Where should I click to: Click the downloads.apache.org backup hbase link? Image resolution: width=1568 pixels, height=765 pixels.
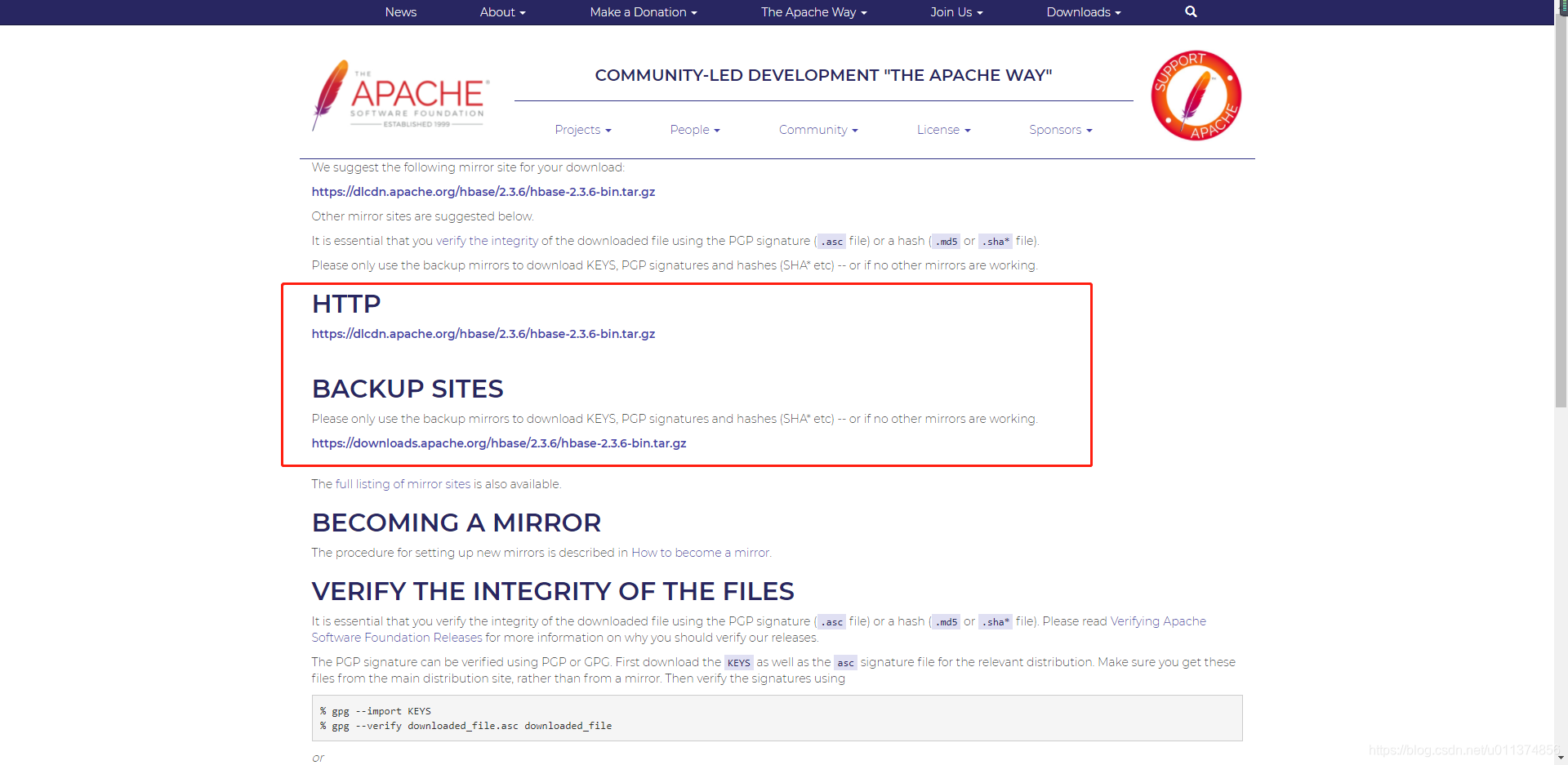pyautogui.click(x=499, y=443)
